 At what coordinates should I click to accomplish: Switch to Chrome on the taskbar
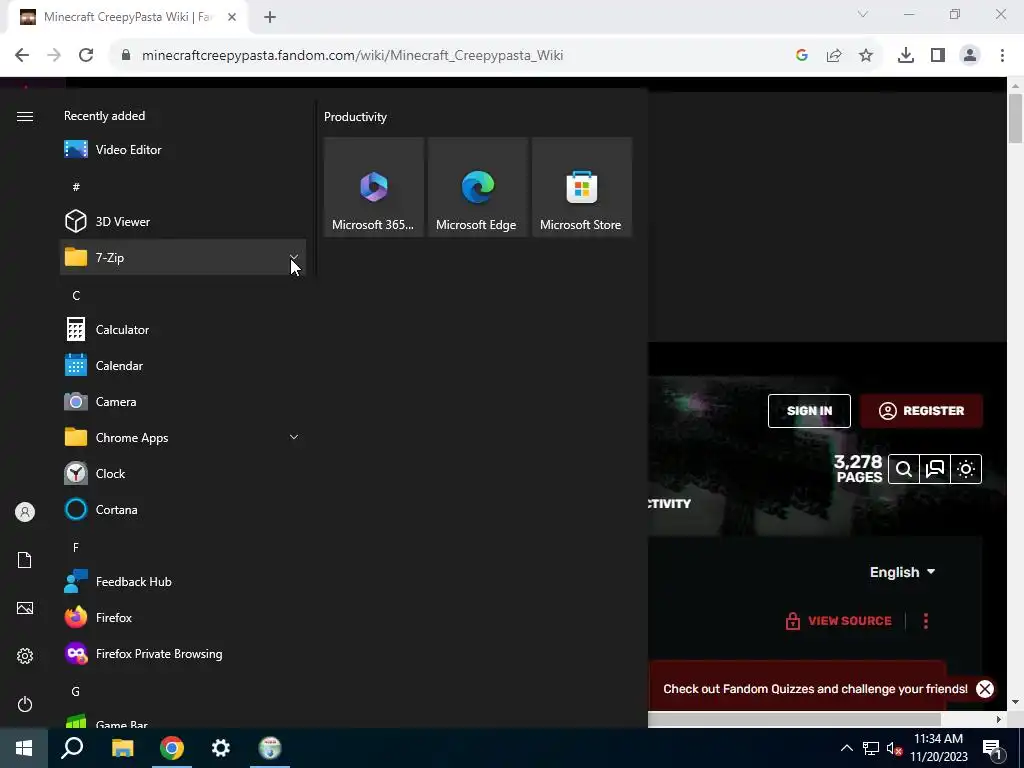point(172,748)
